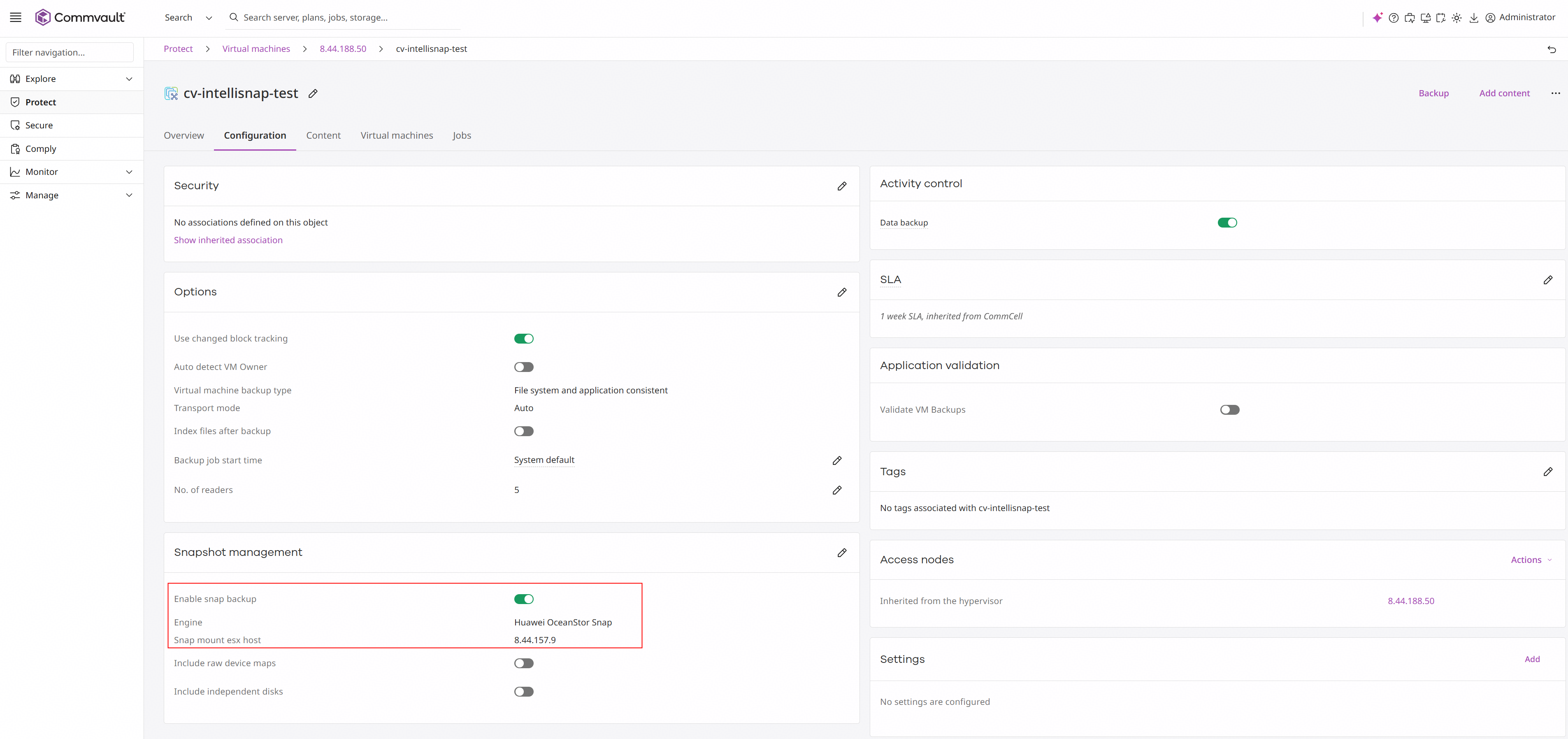Click the SLA heading label
Screen dimensions: 1568x739
(x=890, y=280)
